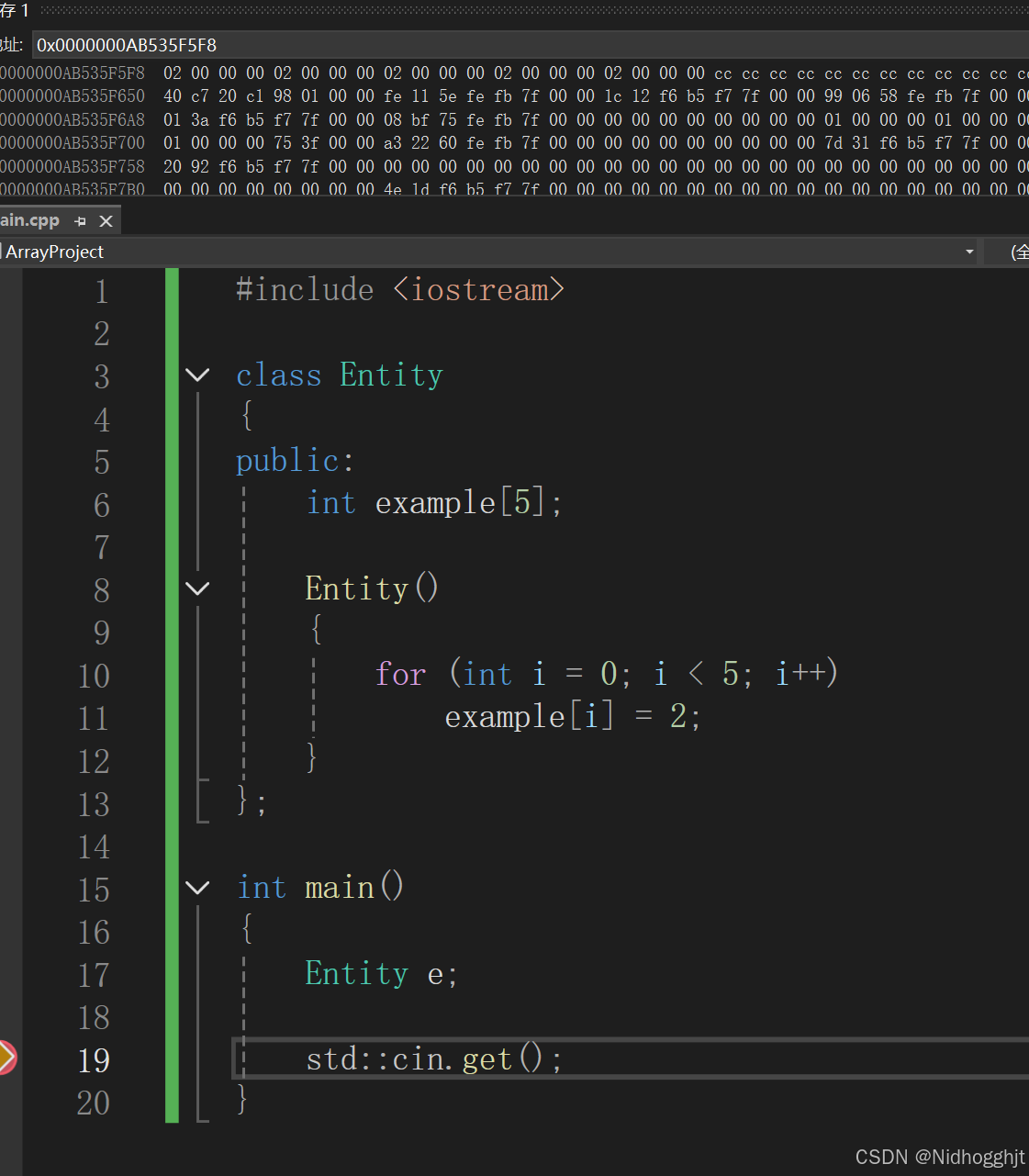Click main on line 15
This screenshot has height=1176, width=1029.
tap(340, 888)
